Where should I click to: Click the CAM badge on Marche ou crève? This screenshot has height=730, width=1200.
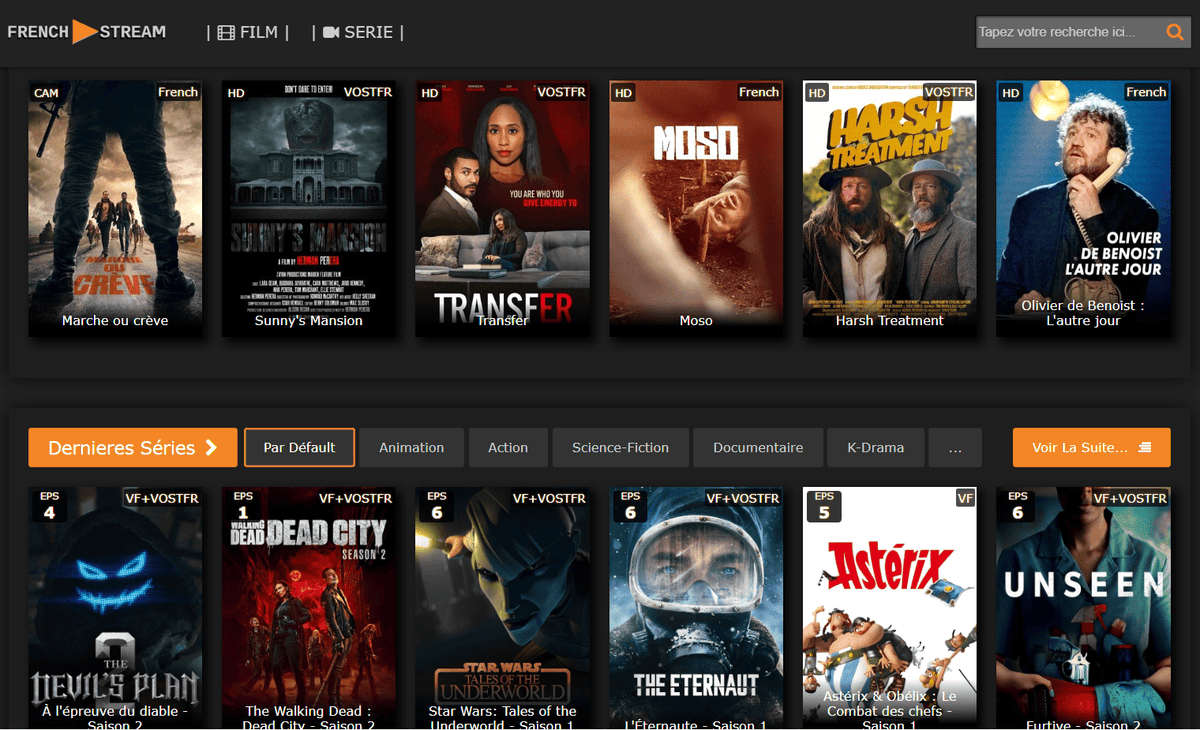coord(46,93)
